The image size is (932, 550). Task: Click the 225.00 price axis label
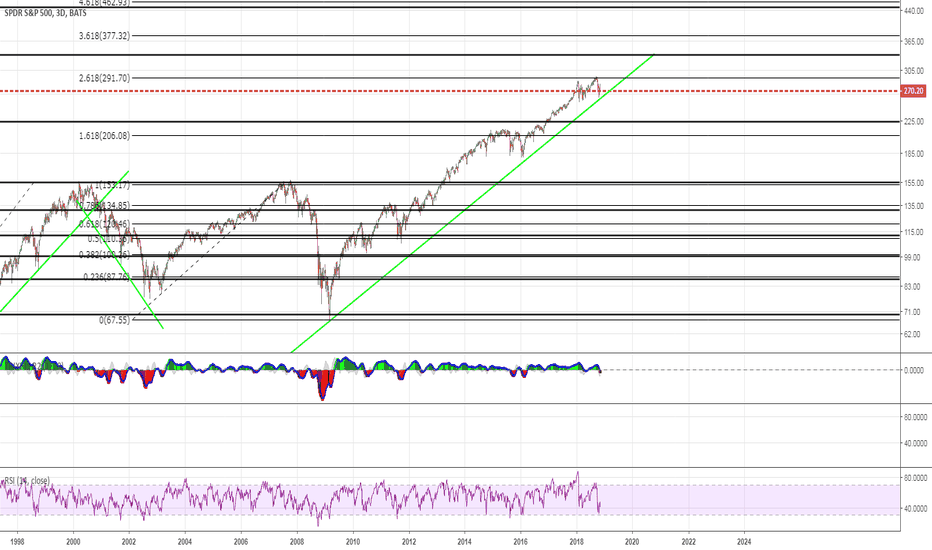[x=914, y=121]
